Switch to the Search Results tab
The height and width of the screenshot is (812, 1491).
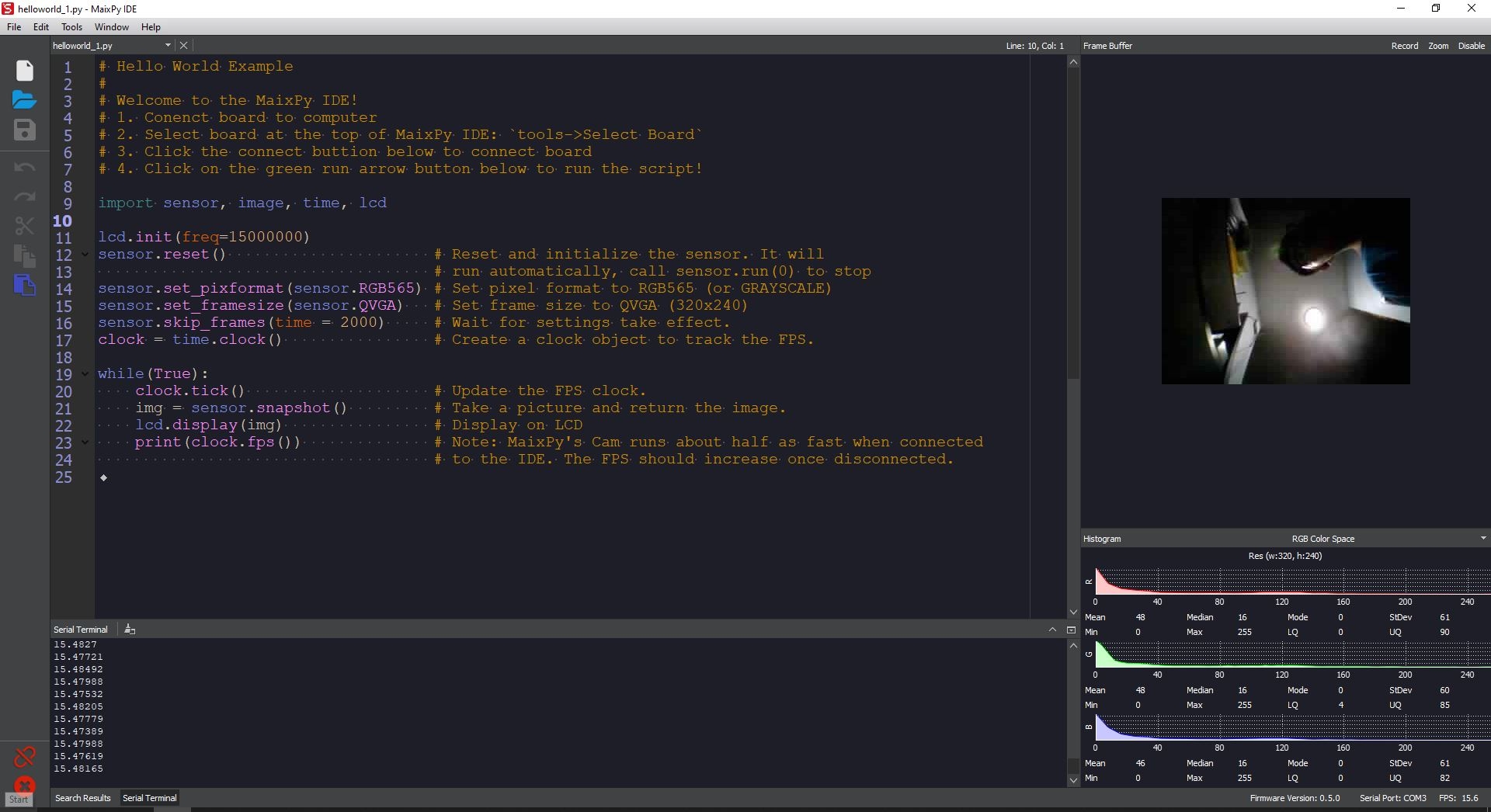(x=83, y=798)
